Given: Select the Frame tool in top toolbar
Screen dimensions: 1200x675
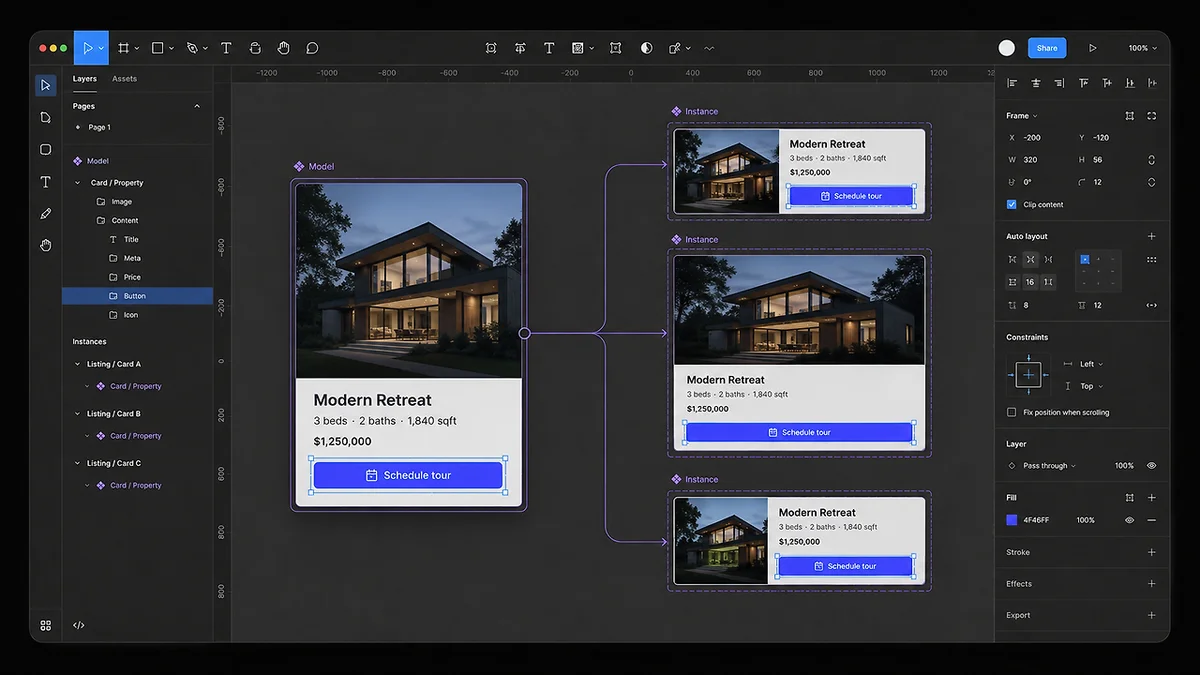Looking at the screenshot, I should [x=124, y=48].
